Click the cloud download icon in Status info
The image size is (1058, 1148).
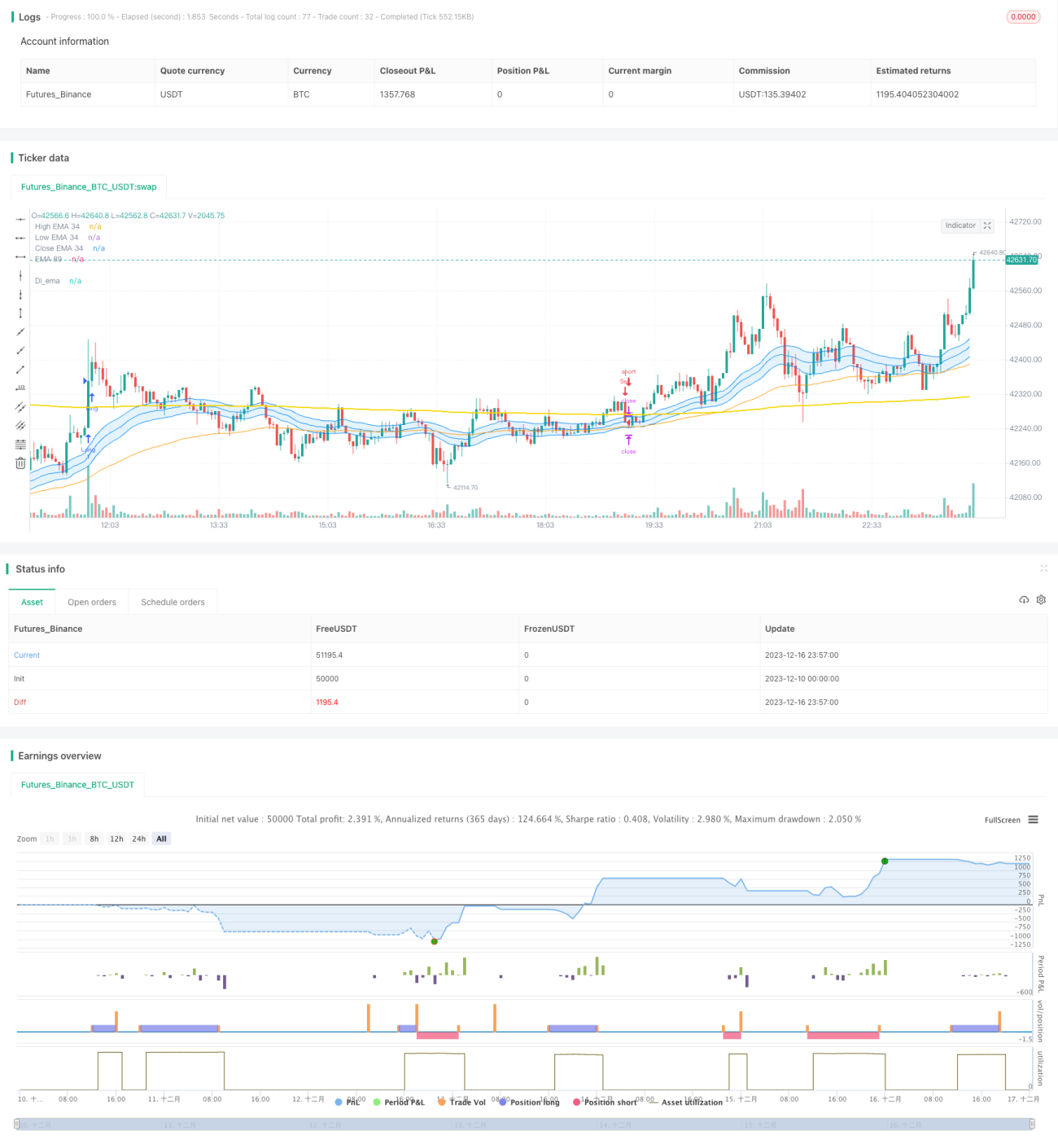click(1024, 600)
